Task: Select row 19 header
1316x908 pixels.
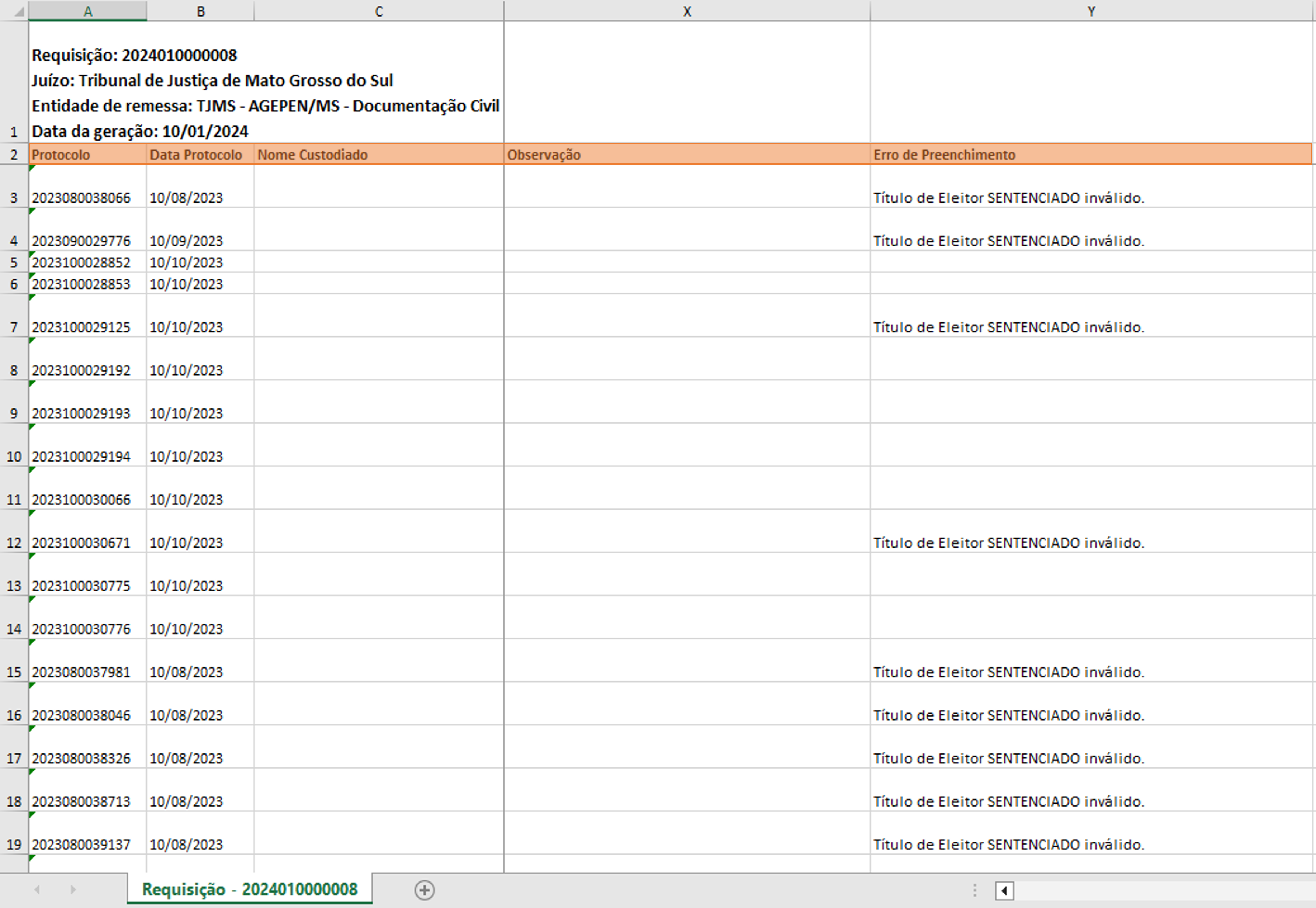Action: pos(14,833)
